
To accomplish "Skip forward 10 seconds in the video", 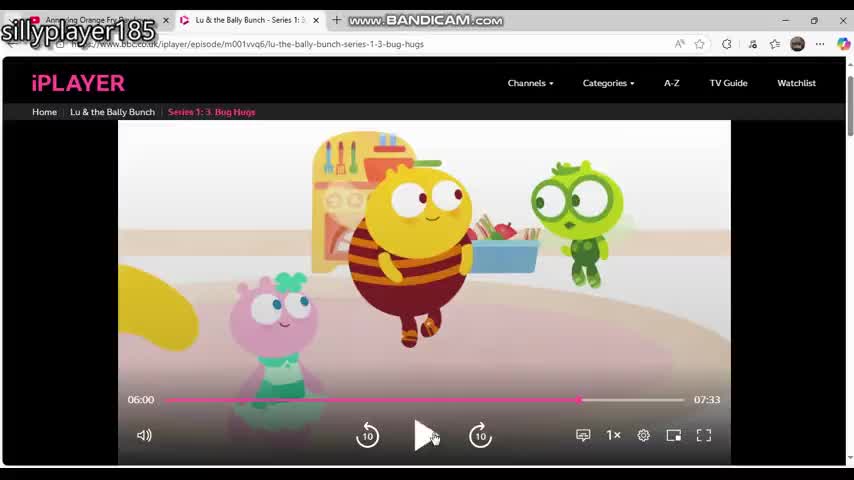I will point(480,435).
